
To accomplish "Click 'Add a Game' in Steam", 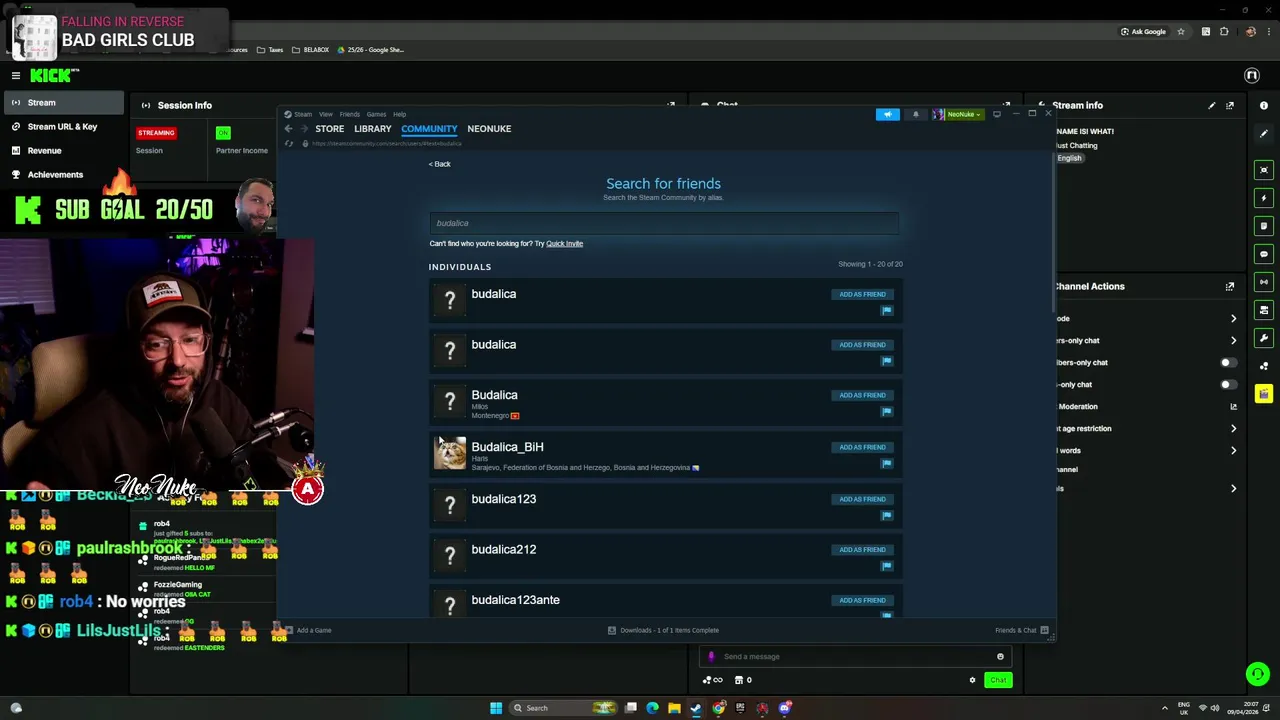I will click(309, 630).
